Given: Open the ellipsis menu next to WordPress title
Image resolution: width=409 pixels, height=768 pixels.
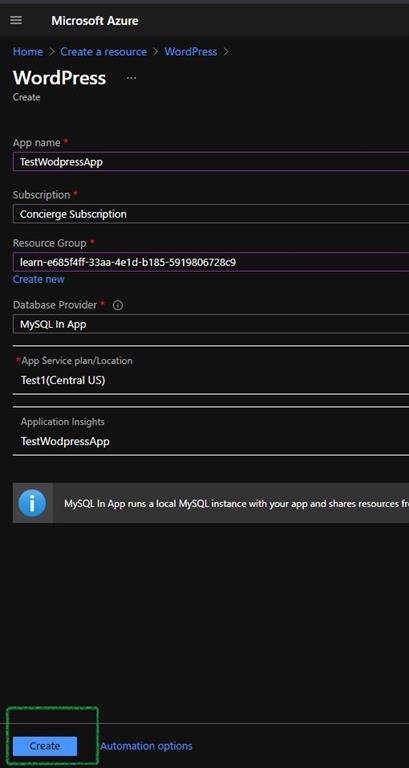Looking at the screenshot, I should pos(131,78).
